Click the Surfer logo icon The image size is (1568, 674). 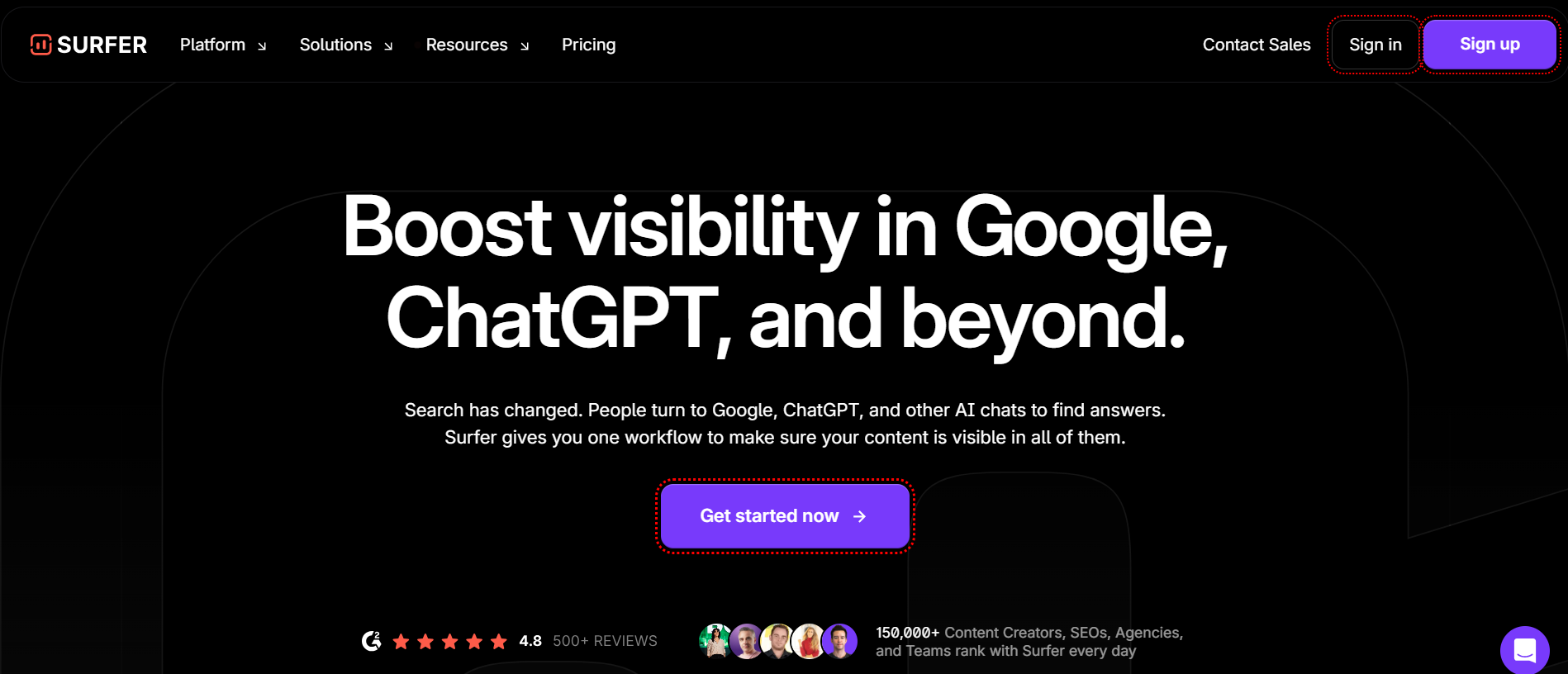(x=40, y=45)
